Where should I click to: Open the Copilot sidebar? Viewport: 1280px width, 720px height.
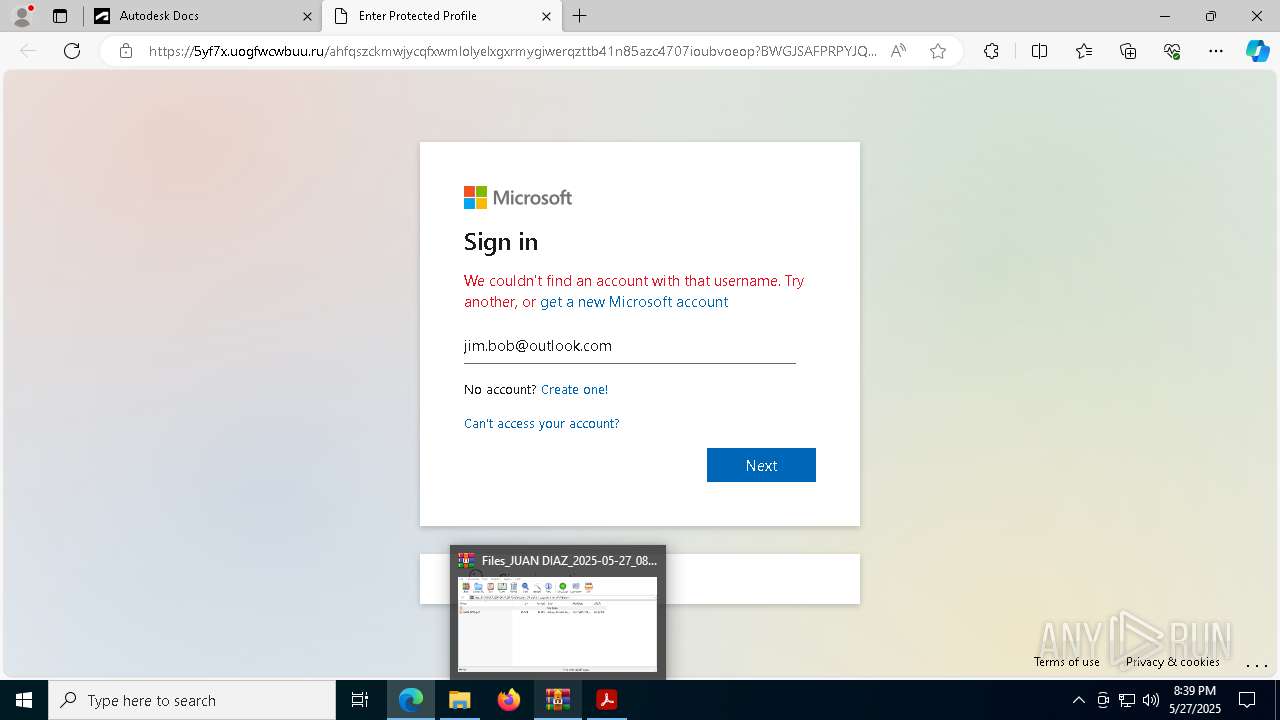tap(1257, 51)
